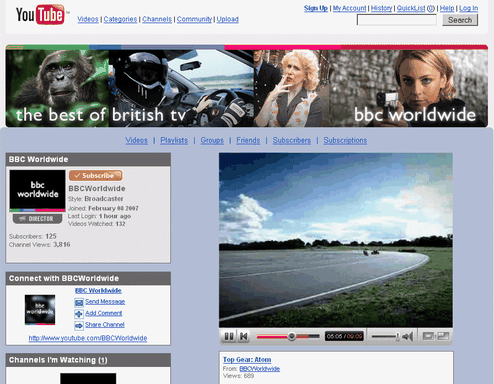Click the Subscribers: 125 text
Image resolution: width=494 pixels, height=384 pixels.
[x=33, y=236]
